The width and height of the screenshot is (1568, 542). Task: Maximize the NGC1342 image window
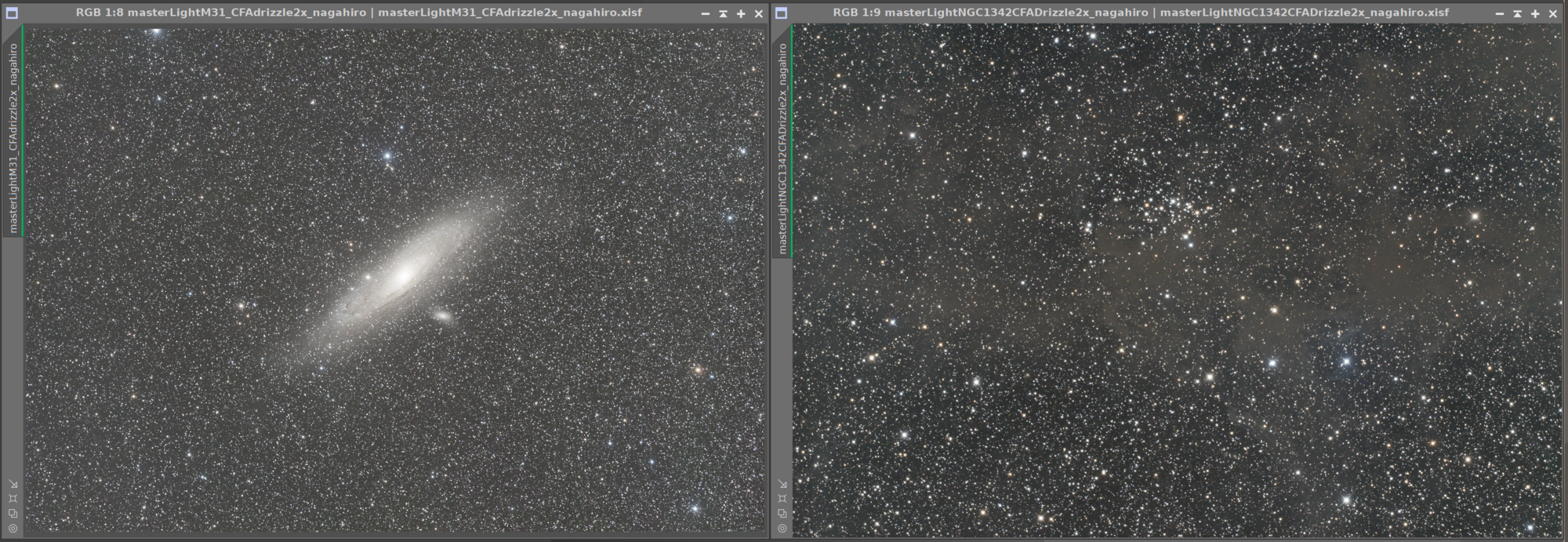point(1535,13)
